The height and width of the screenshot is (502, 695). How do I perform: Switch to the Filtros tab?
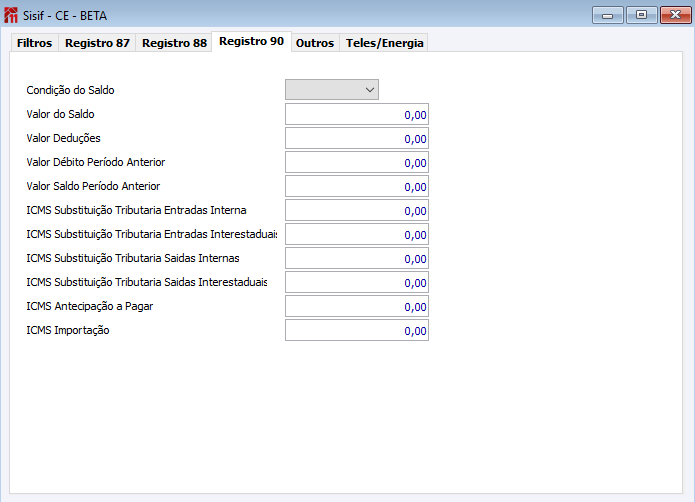click(34, 43)
